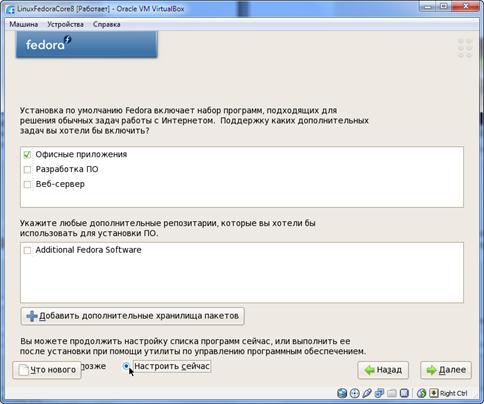This screenshot has height=404, width=484.
Task: Close the VirtualBox window
Action: (466, 6)
